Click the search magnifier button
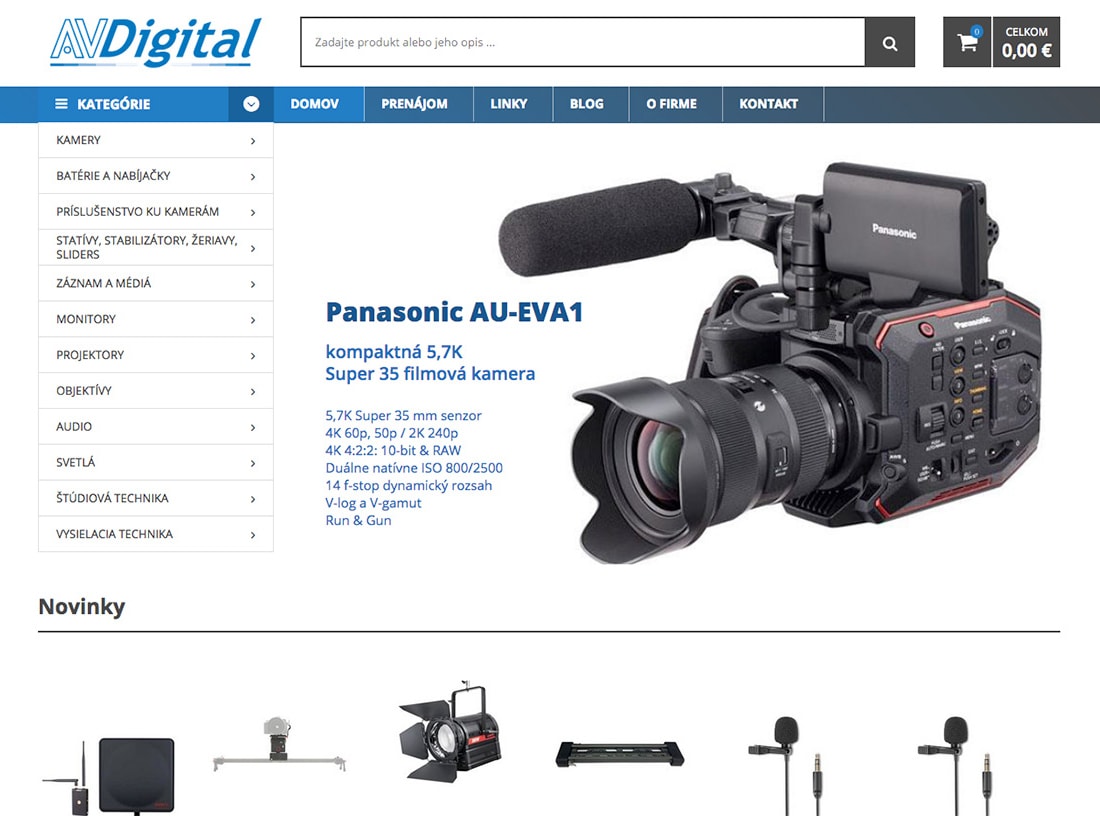The image size is (1100, 816). pyautogui.click(x=890, y=43)
